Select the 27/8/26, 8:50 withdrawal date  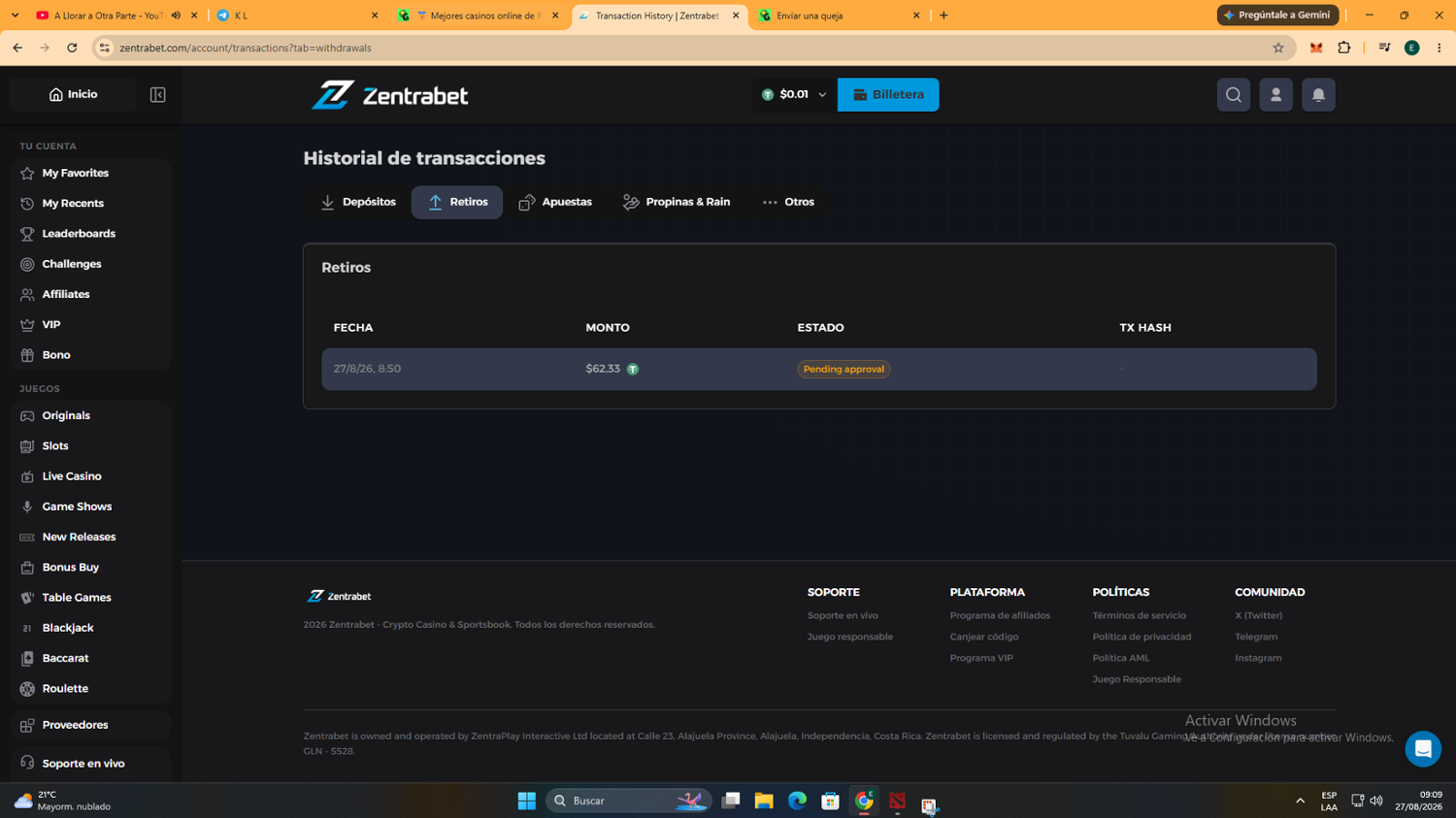pyautogui.click(x=367, y=369)
